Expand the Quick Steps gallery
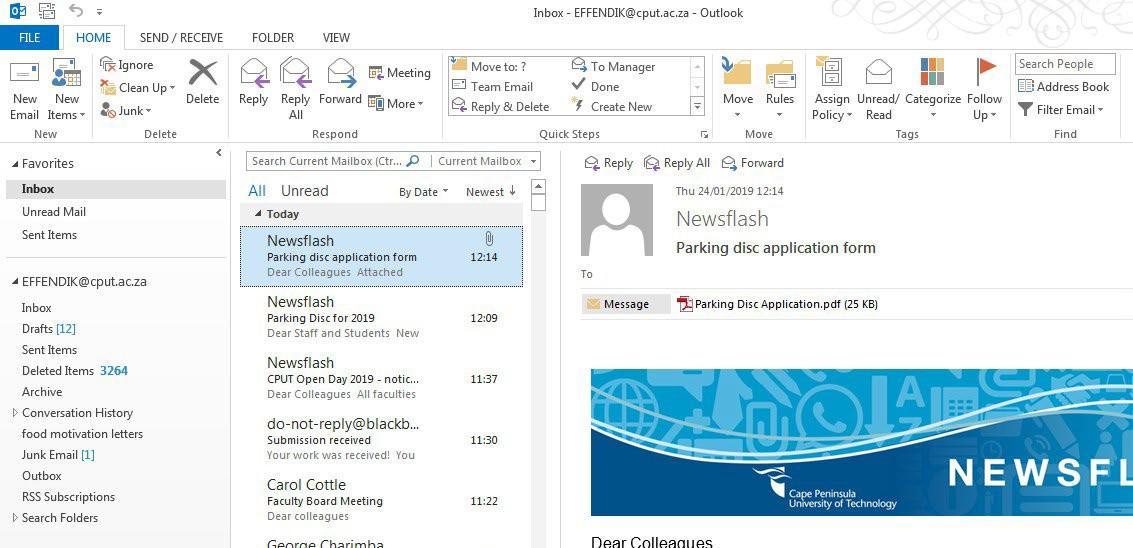The width and height of the screenshot is (1133, 548). pos(697,106)
